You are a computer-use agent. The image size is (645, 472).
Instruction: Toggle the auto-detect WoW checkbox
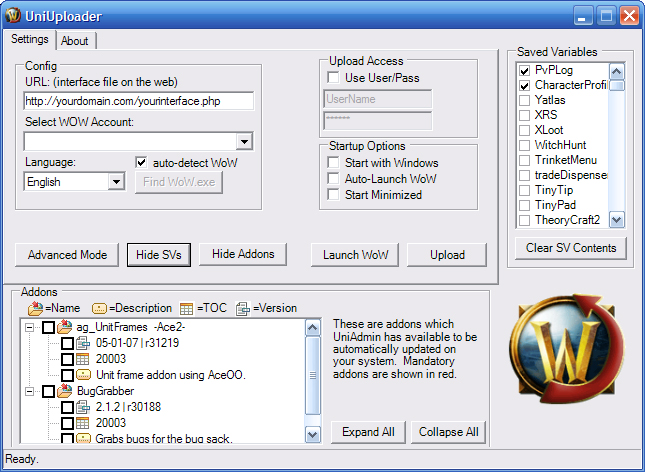point(141,162)
